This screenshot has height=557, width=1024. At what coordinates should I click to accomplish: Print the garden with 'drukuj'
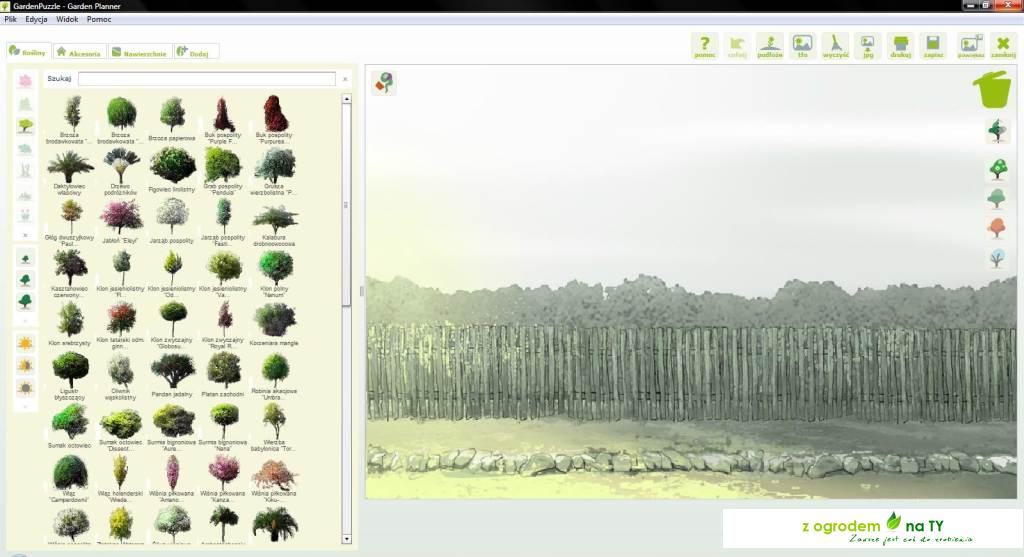[901, 46]
